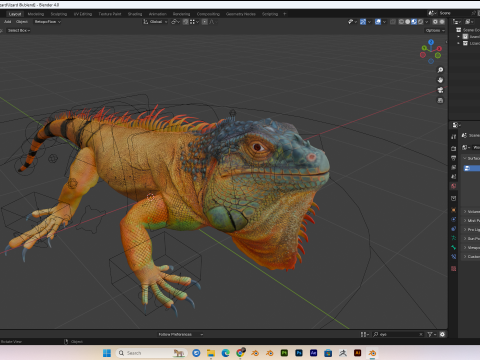Open the Add menu in viewport header
Screen dimensions: 480x360
pos(8,22)
